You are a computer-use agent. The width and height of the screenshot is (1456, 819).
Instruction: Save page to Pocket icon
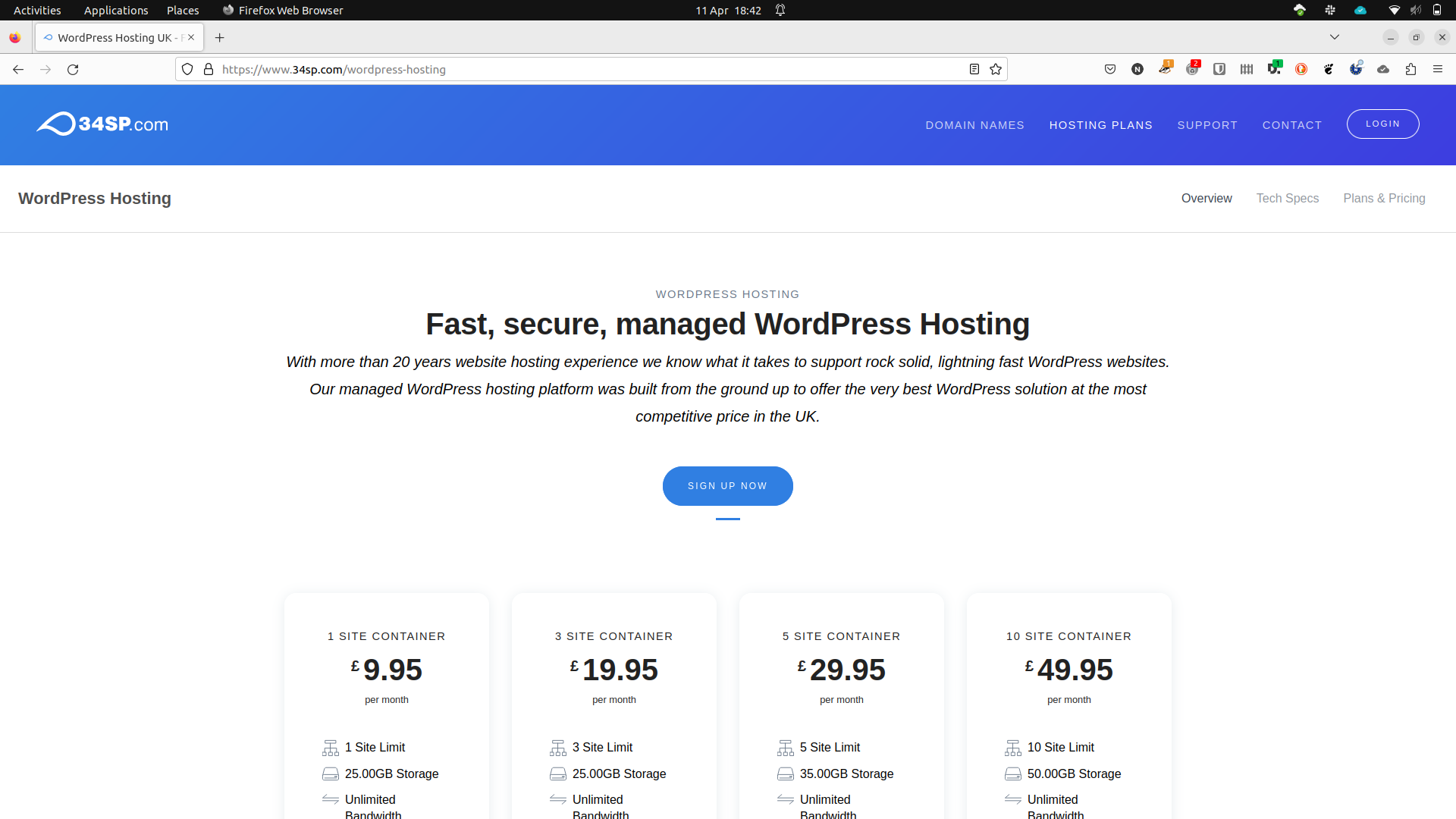(x=1110, y=69)
